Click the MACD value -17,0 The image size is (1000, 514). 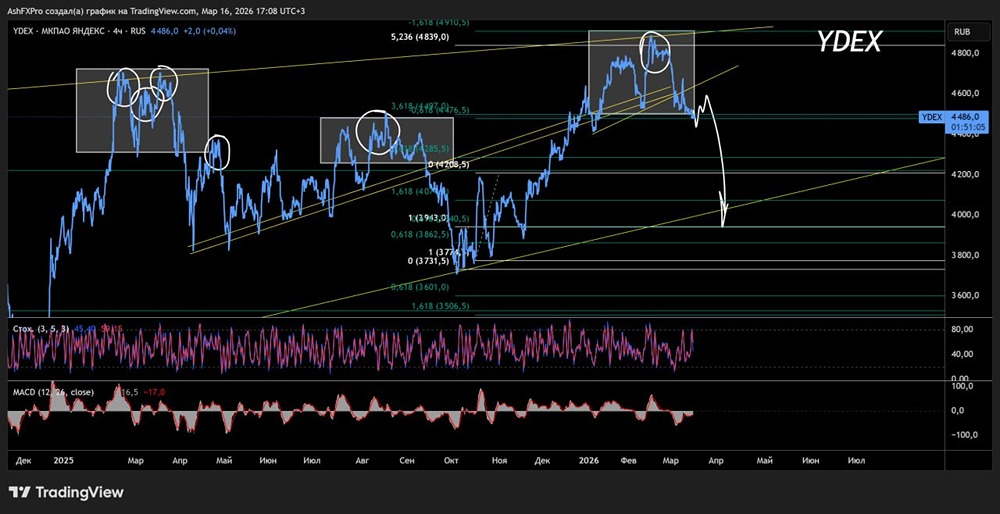click(x=155, y=392)
